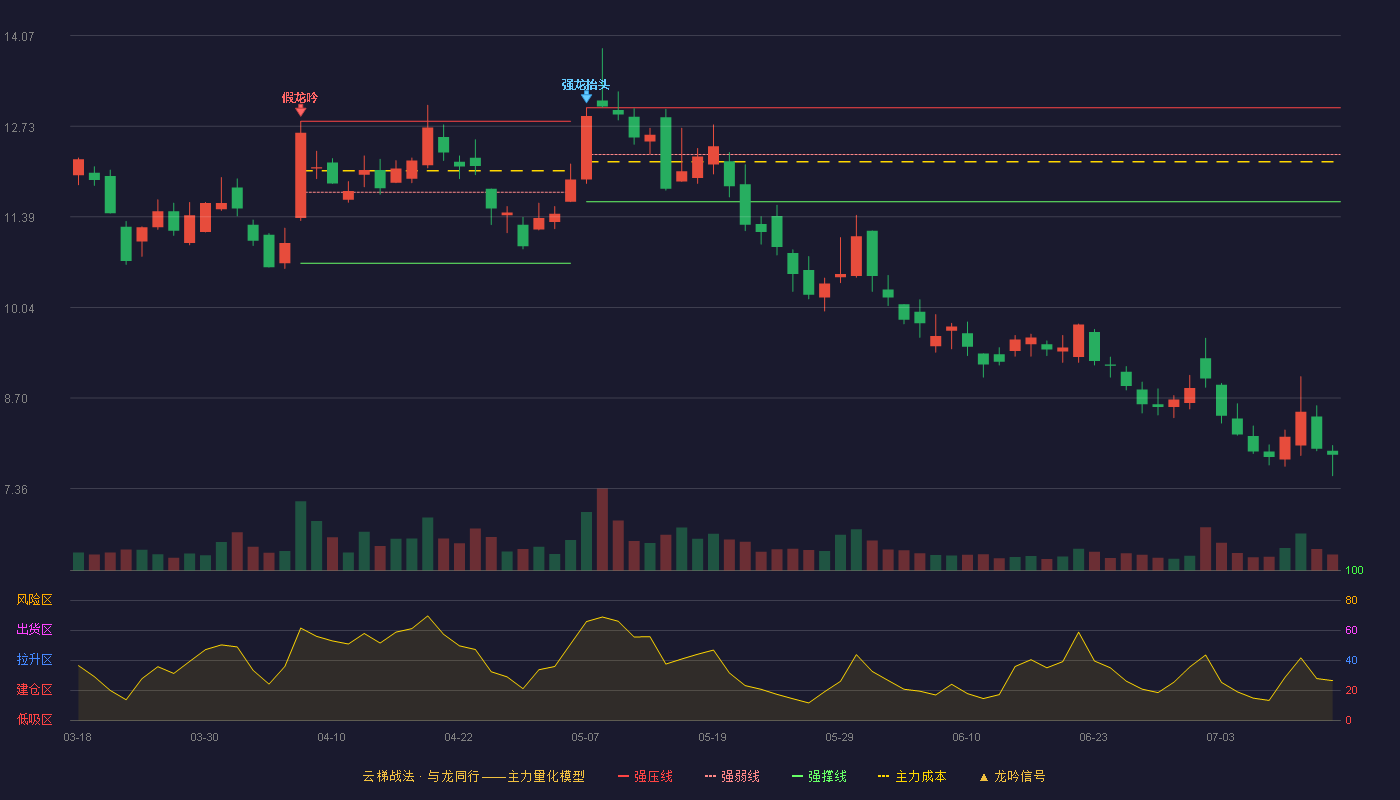Click the 06-23 date label
This screenshot has width=1400, height=800.
pyautogui.click(x=1093, y=737)
